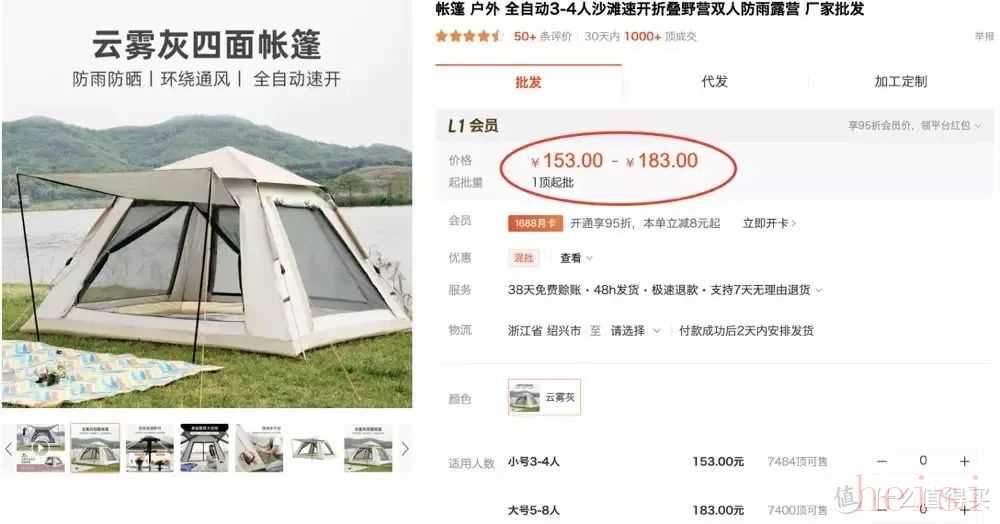Expand the 查看 discounts dropdown

pos(576,258)
